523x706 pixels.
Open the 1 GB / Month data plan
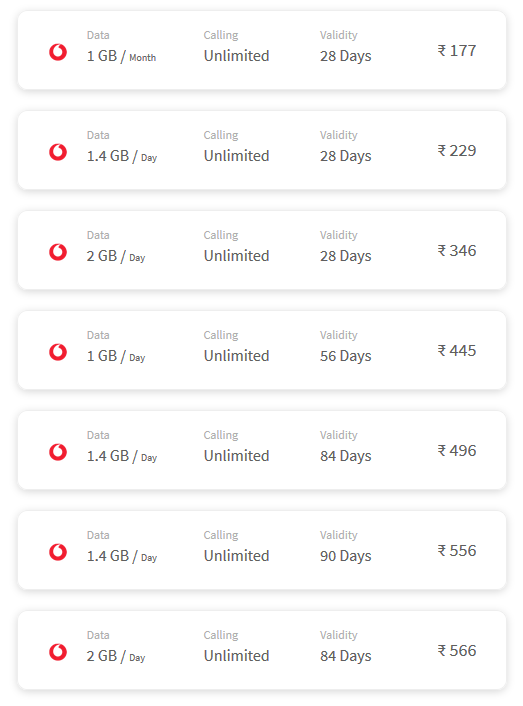pyautogui.click(x=262, y=50)
